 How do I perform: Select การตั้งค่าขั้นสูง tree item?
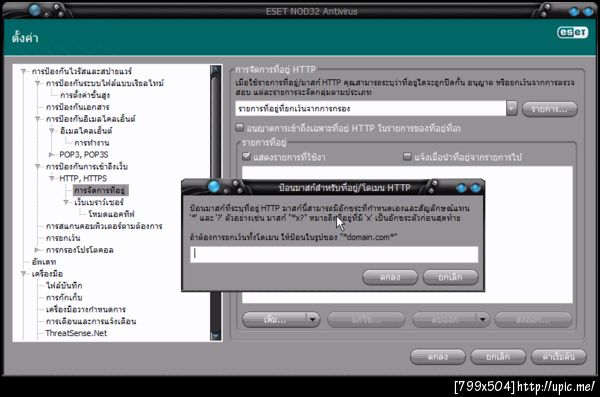tap(85, 95)
